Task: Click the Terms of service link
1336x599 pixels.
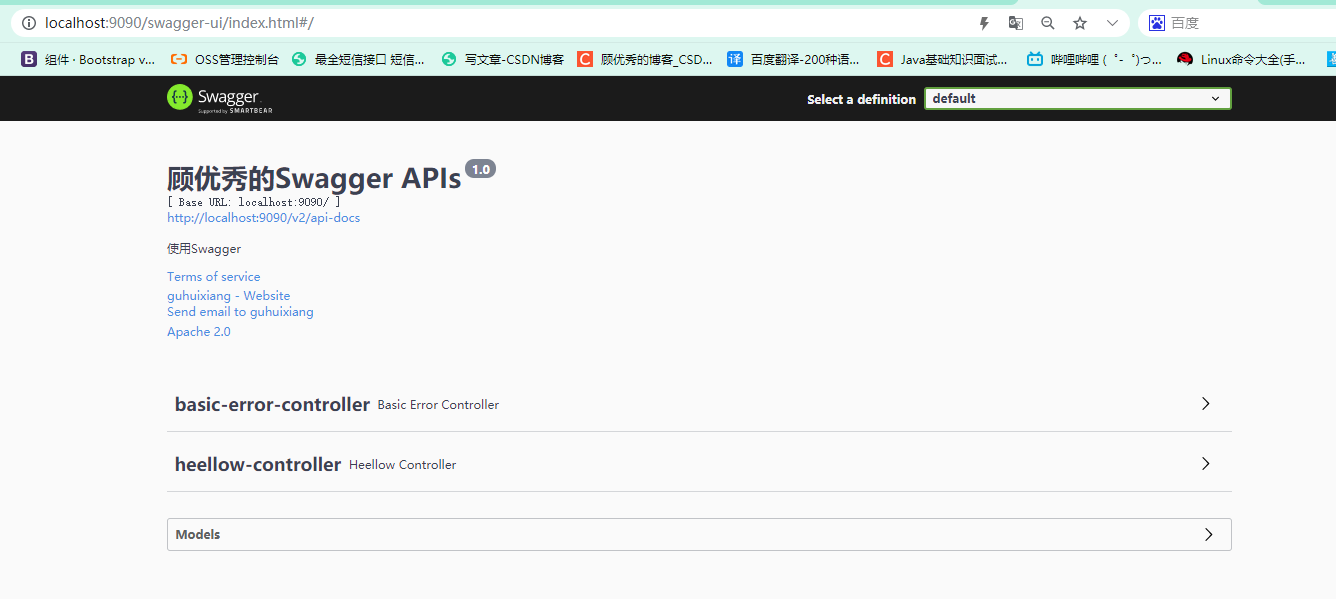Action: [x=213, y=276]
